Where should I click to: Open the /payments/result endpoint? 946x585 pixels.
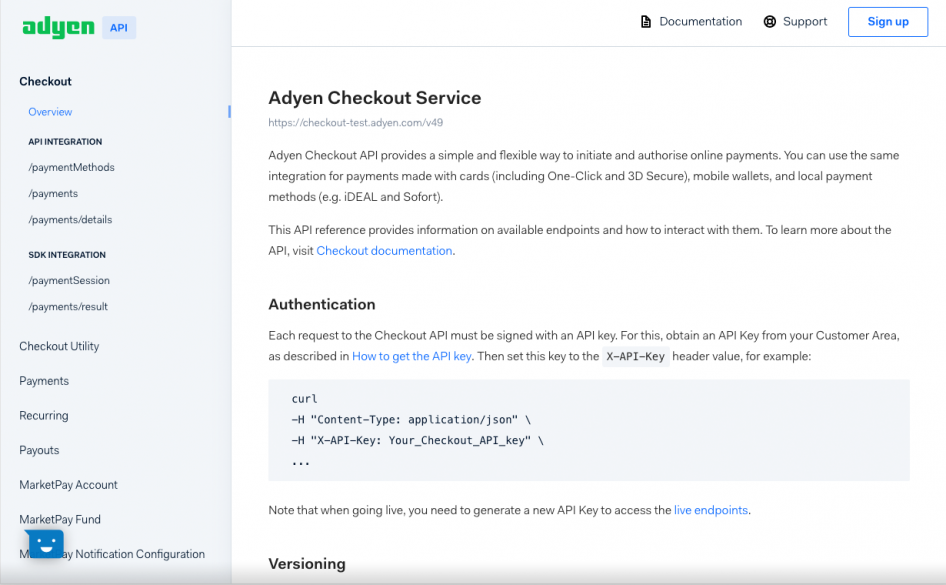point(68,306)
